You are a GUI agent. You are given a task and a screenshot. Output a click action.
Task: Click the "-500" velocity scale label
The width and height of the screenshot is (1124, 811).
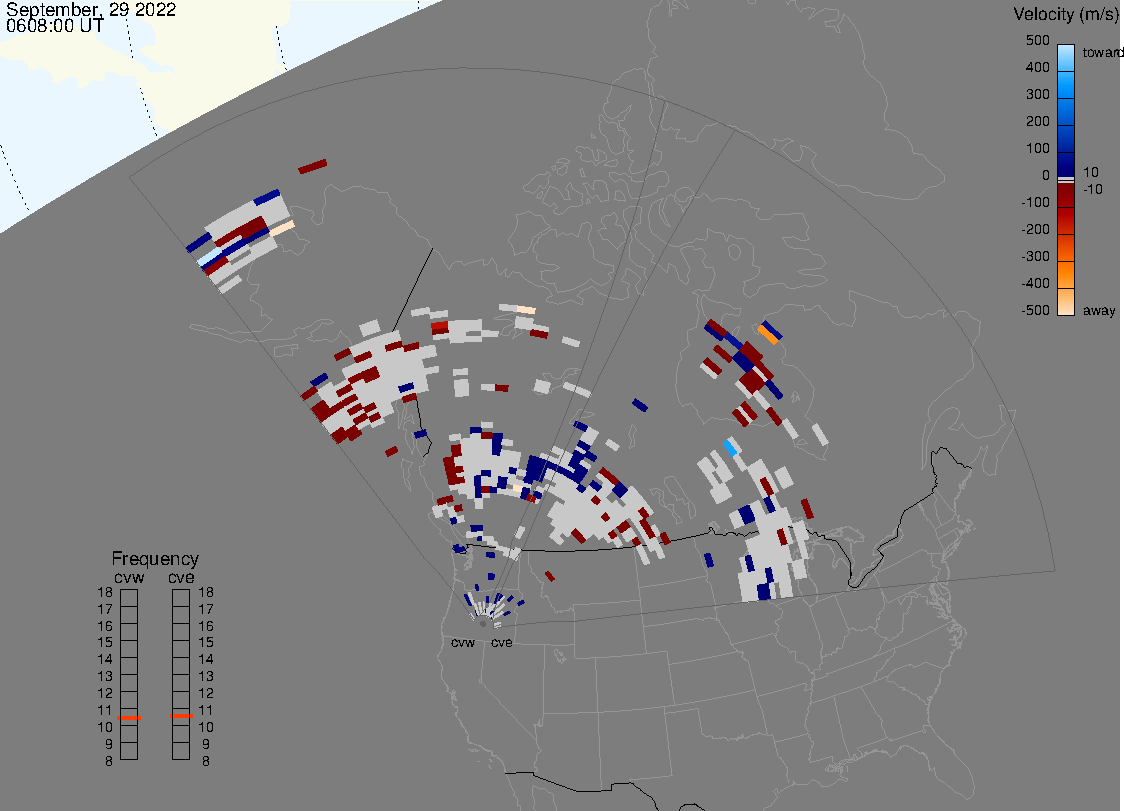click(1035, 310)
